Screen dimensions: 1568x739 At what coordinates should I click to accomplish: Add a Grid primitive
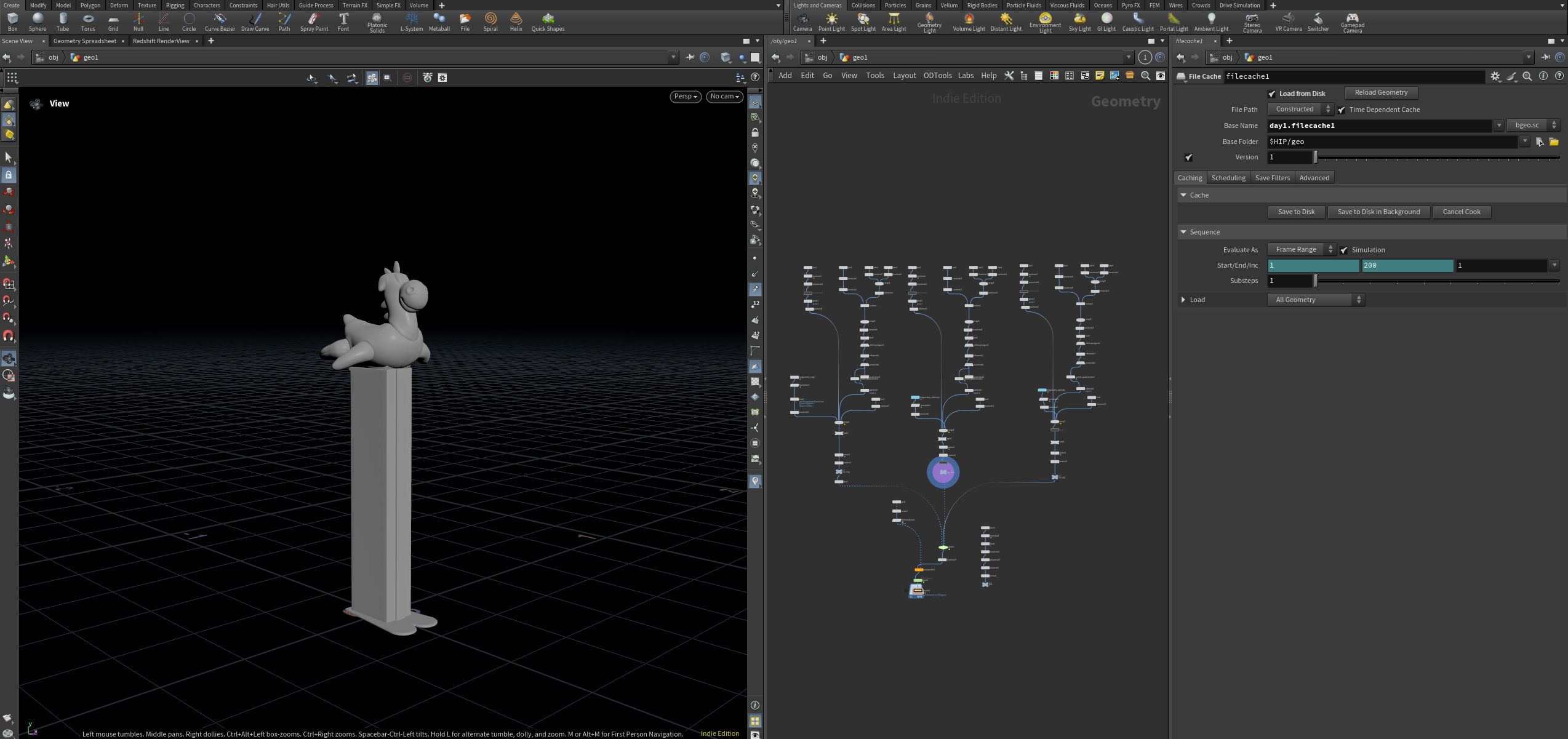(x=113, y=22)
